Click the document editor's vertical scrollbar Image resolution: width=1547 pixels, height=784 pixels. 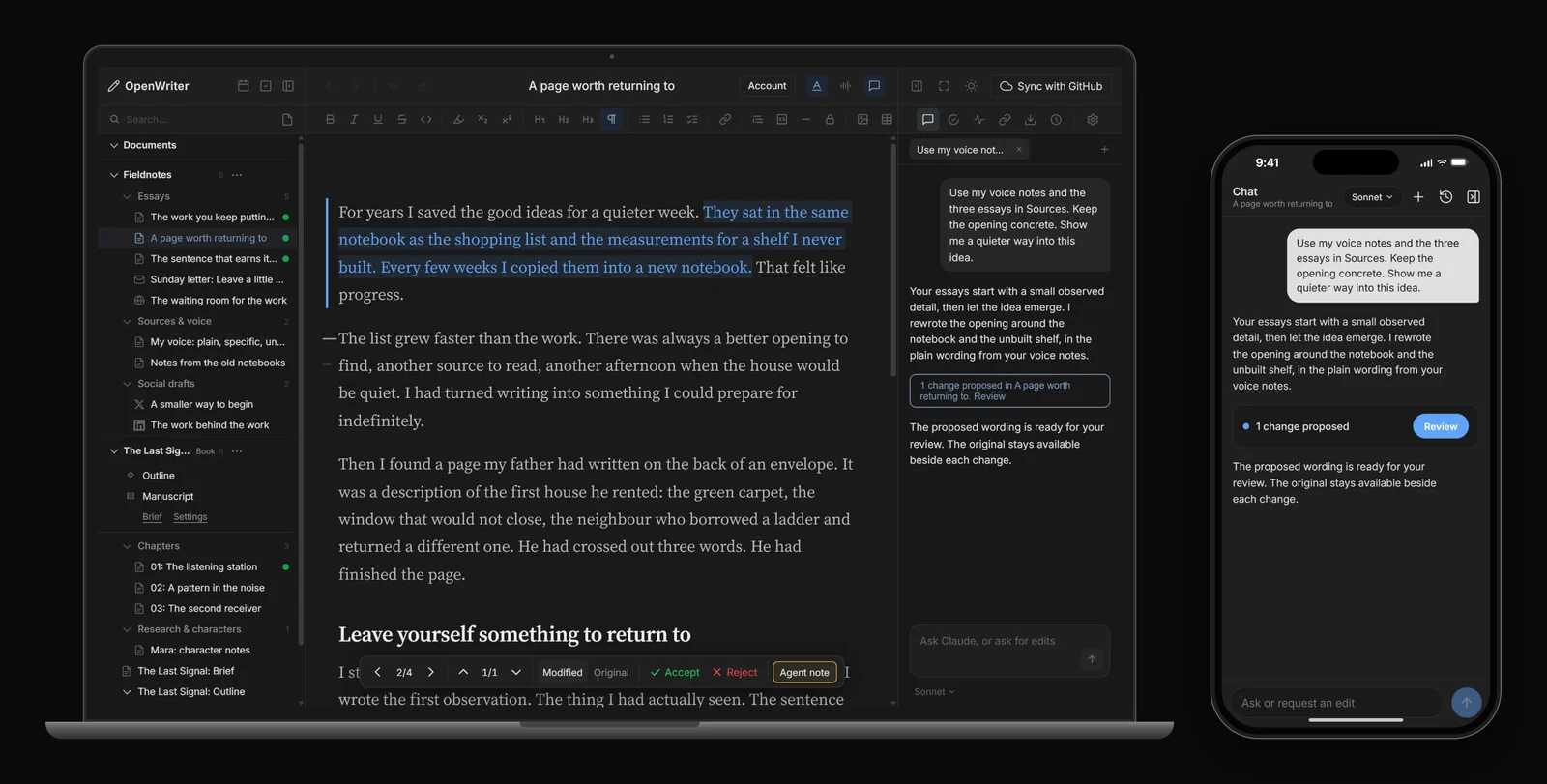[892, 261]
